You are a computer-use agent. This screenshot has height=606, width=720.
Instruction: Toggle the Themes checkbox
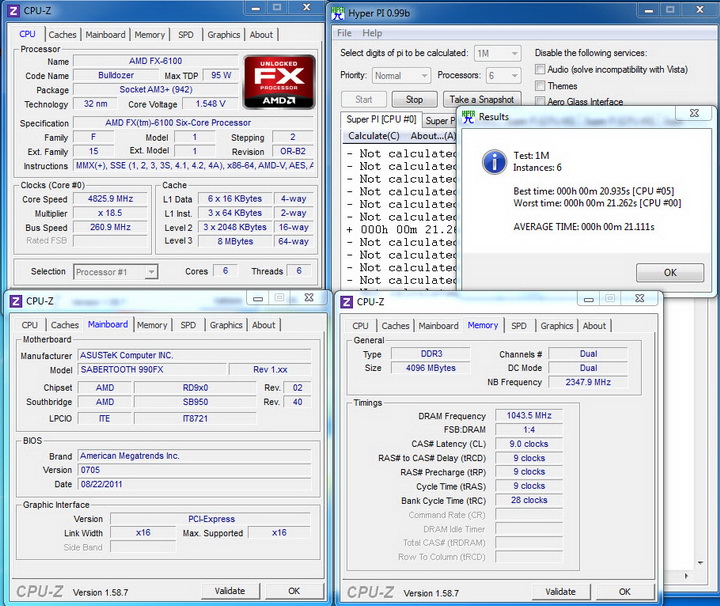540,86
